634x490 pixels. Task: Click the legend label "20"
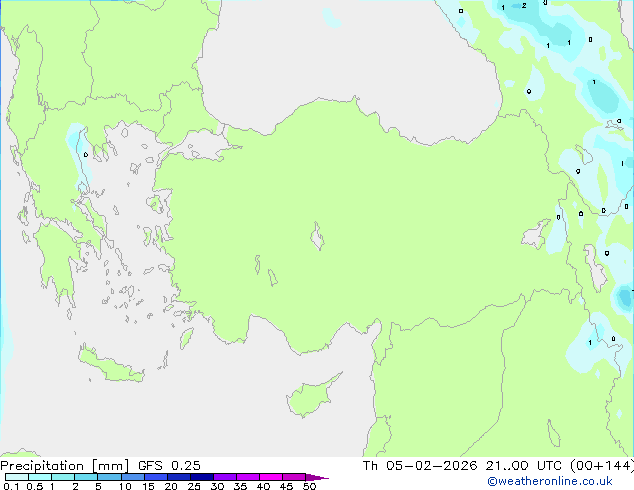click(171, 486)
